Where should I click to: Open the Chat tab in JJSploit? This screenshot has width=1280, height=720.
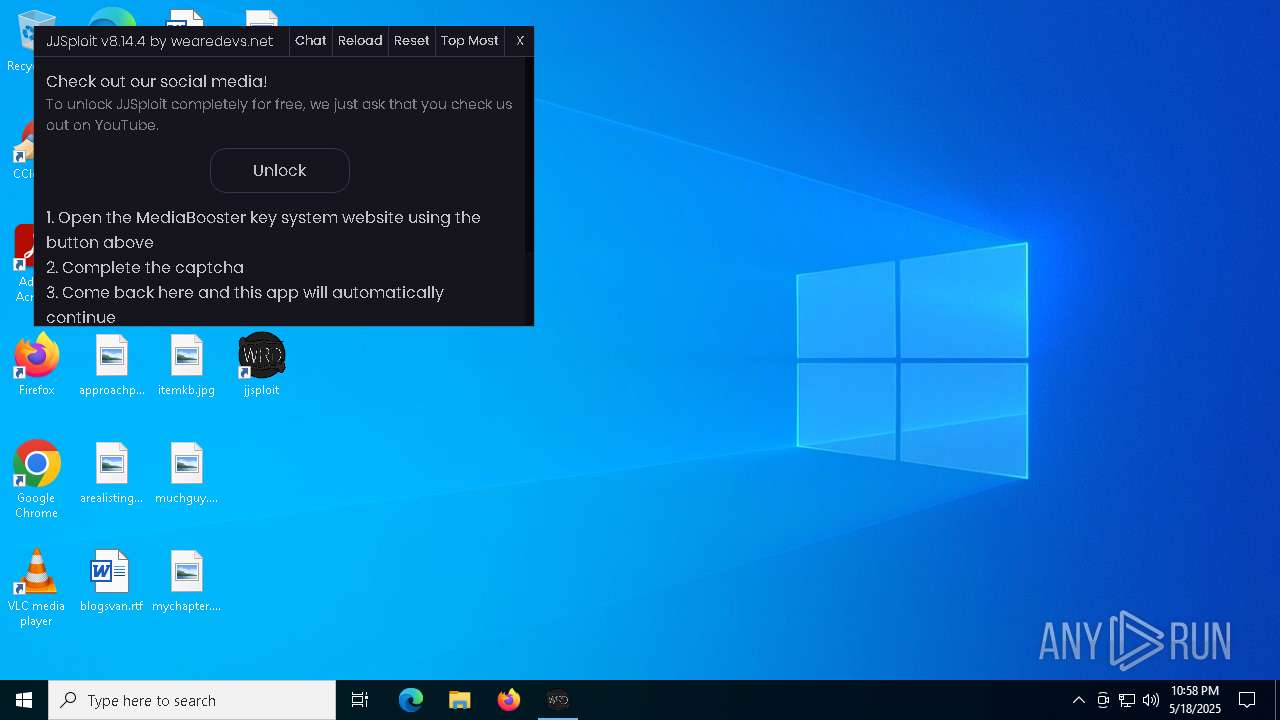[310, 41]
